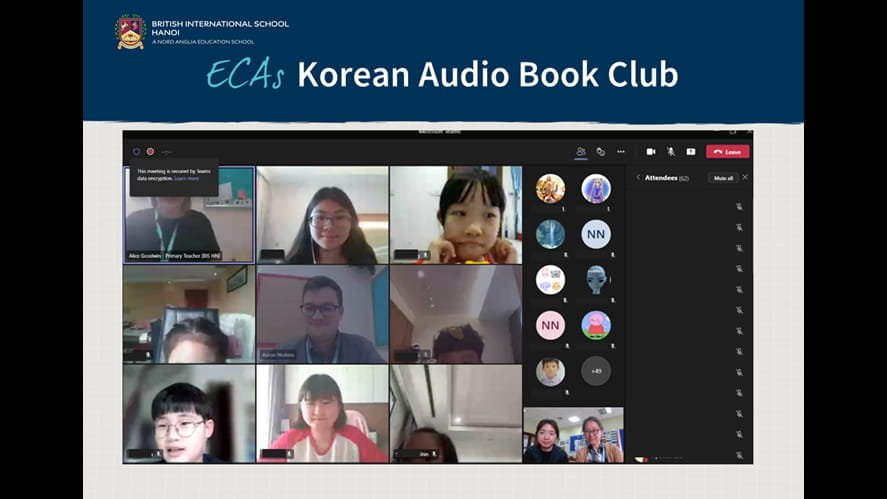Viewport: 887px width, 499px height.
Task: Click the red recording indicator icon
Action: pyautogui.click(x=150, y=152)
